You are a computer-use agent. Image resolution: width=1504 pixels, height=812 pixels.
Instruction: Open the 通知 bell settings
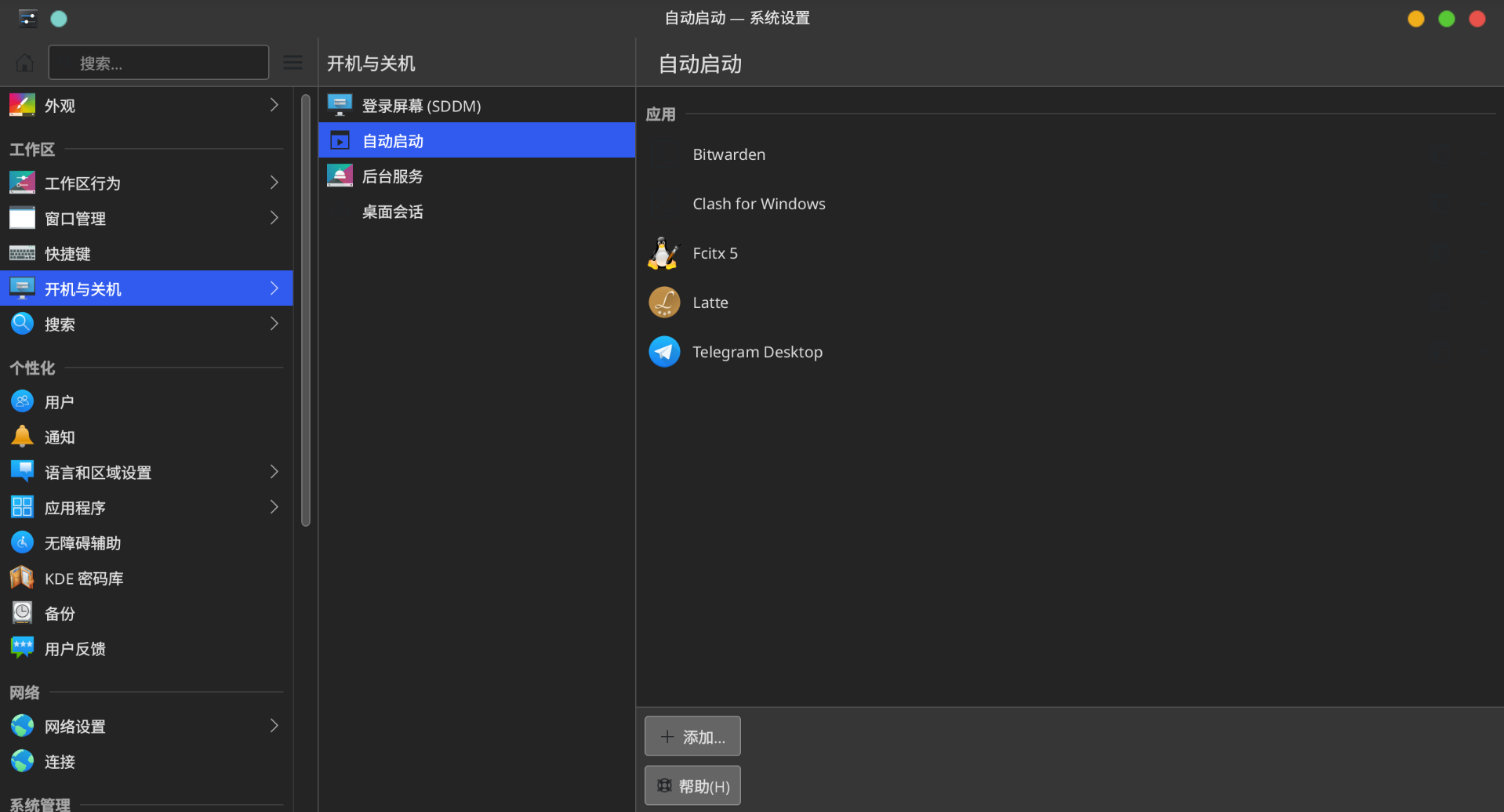point(59,437)
